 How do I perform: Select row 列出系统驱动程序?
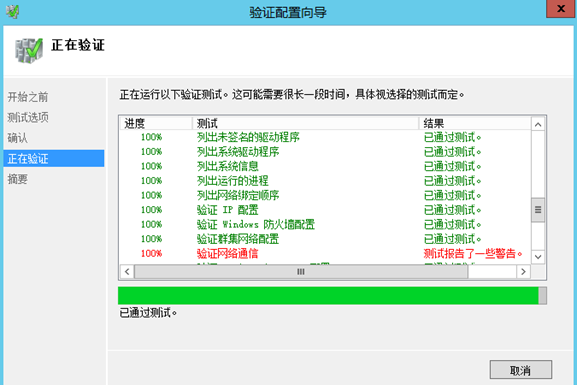click(x=325, y=152)
